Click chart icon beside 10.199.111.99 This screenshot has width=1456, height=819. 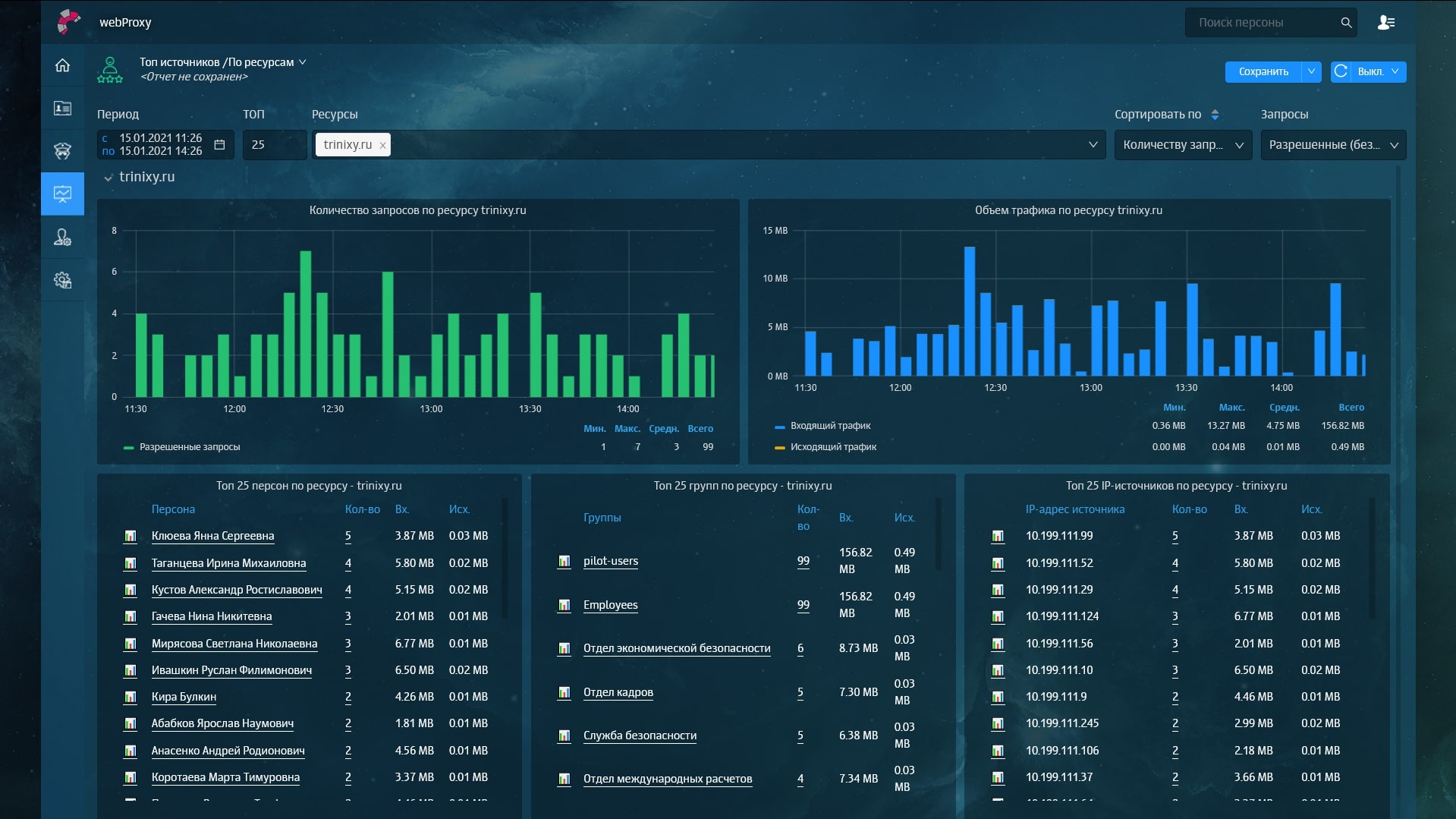click(x=997, y=536)
